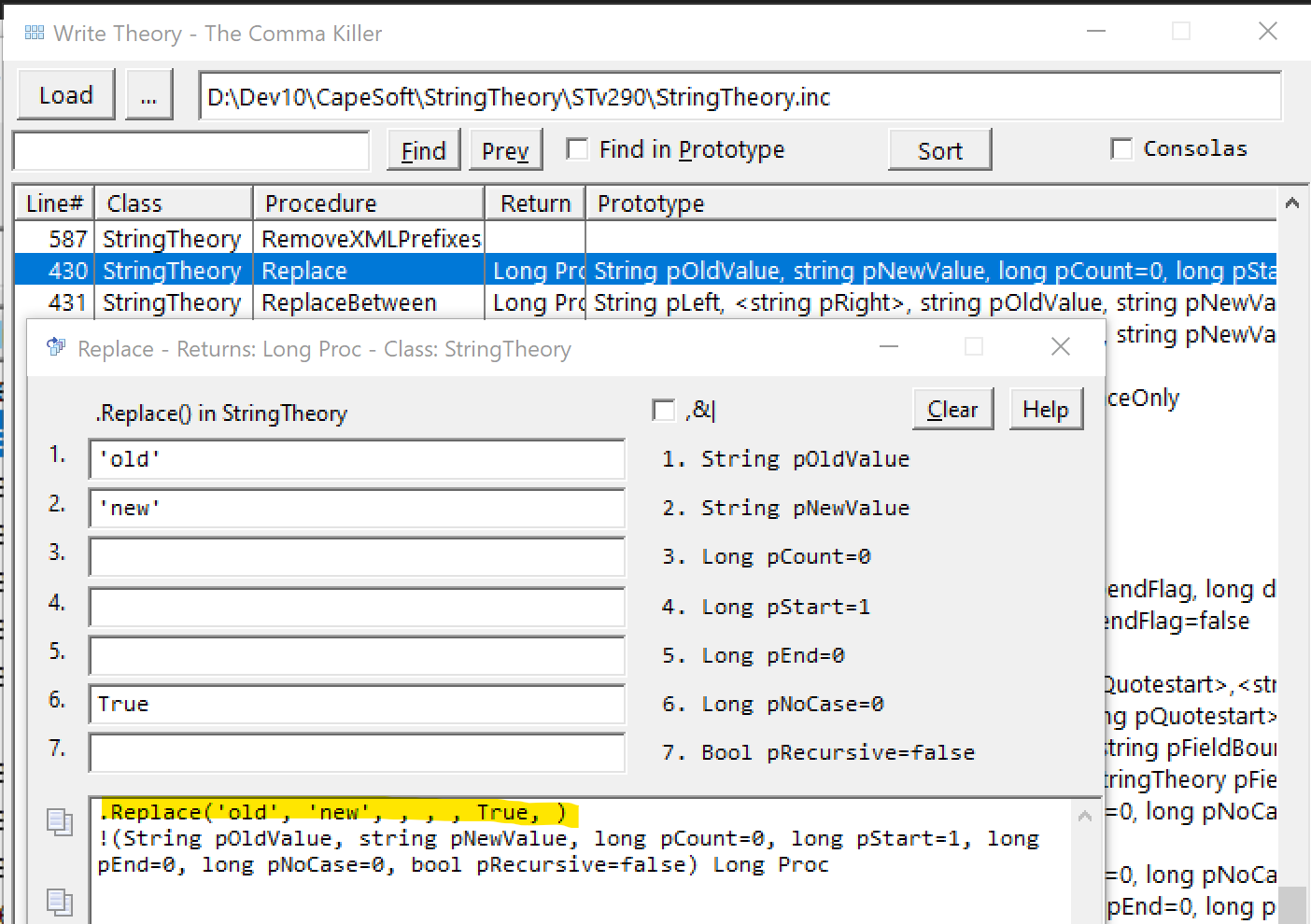Viewport: 1311px width, 924px height.
Task: Select the ReplaceBetween row in the list
Action: click(x=348, y=303)
